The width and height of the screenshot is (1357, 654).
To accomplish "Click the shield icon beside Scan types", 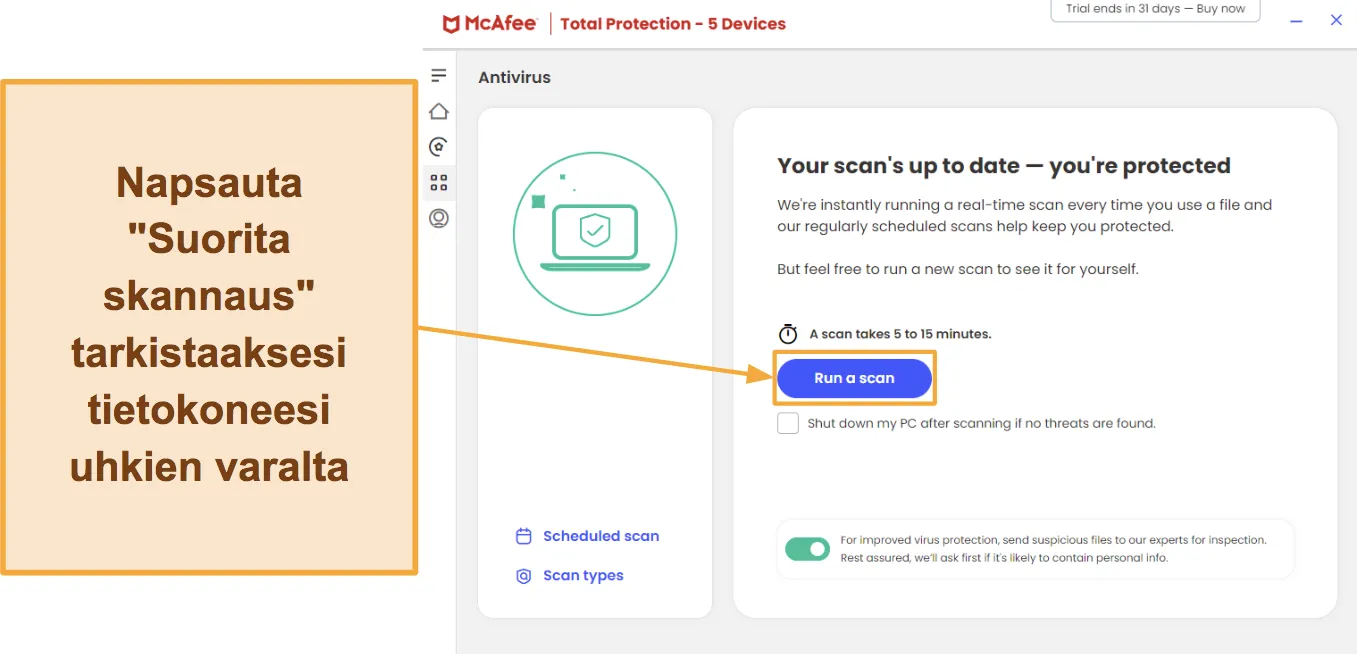I will tap(523, 576).
